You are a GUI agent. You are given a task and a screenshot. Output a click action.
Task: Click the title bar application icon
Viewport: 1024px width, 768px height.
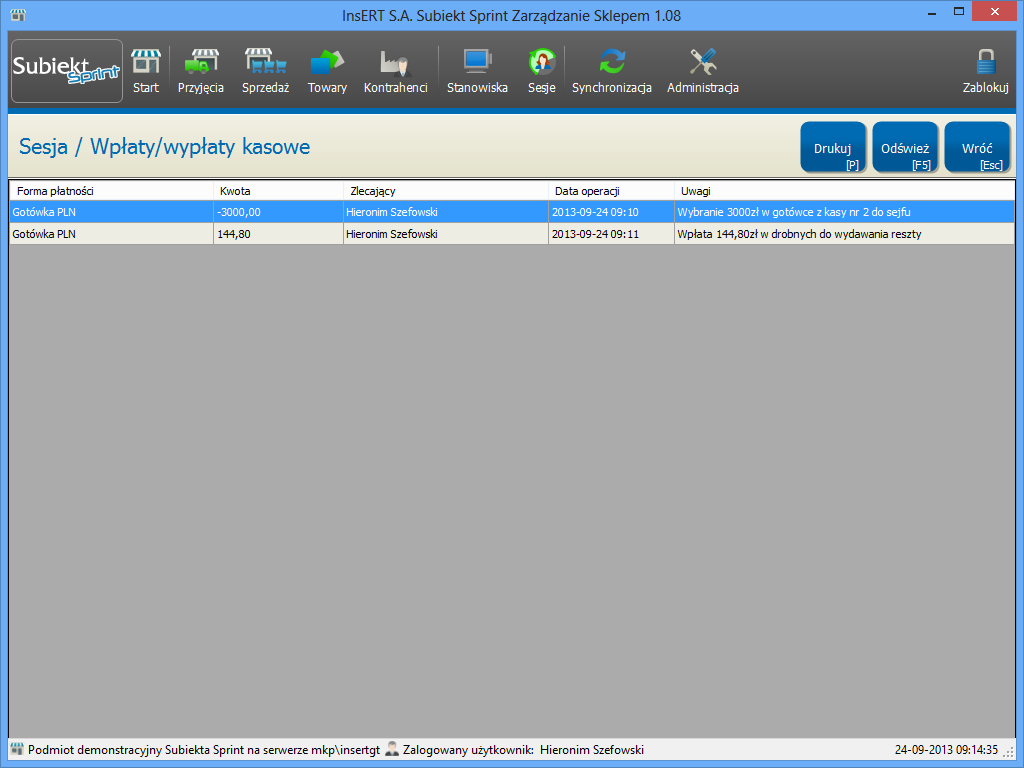click(18, 14)
